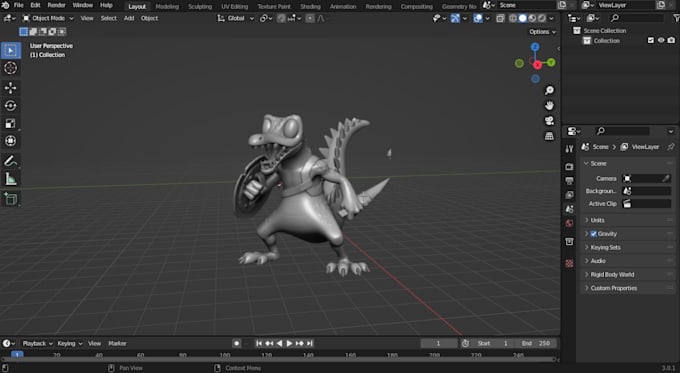
Task: Open the Collection properties tab icon
Action: point(569,242)
